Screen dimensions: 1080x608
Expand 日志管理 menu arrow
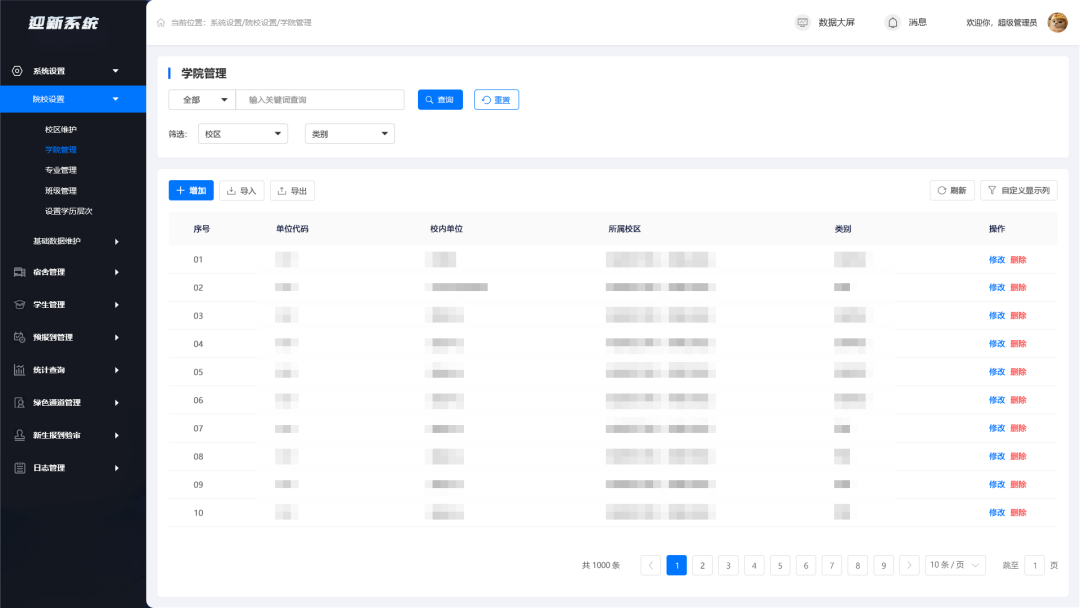tap(116, 468)
